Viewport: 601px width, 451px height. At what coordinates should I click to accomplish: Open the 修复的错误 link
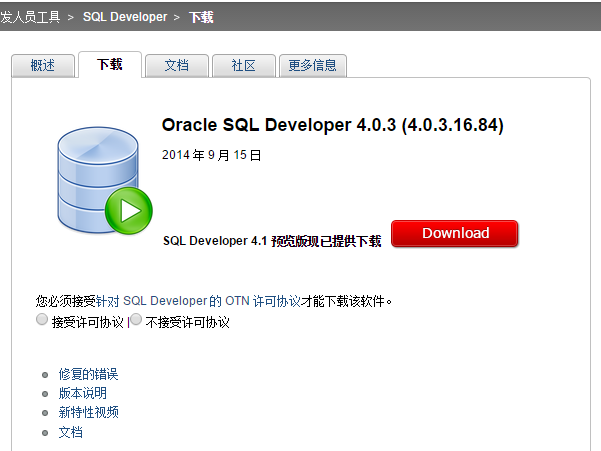[x=89, y=374]
